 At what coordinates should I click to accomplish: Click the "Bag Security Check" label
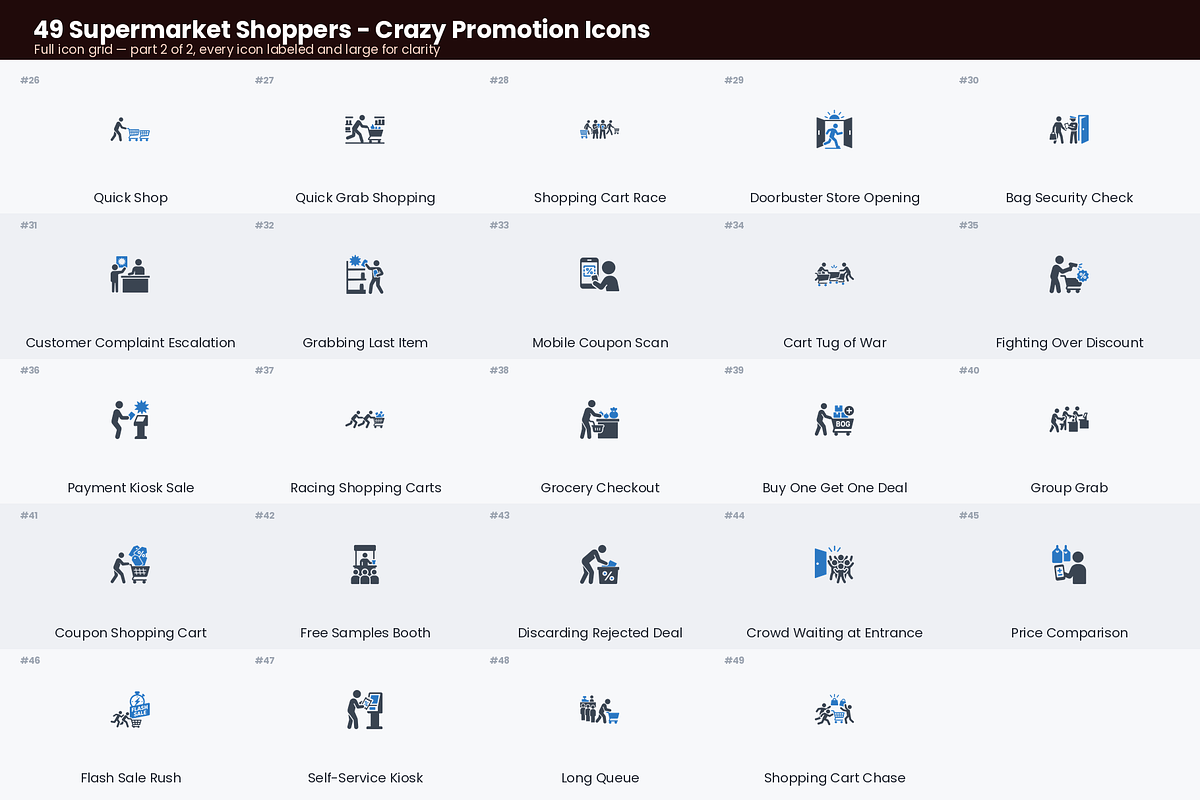coord(1069,198)
